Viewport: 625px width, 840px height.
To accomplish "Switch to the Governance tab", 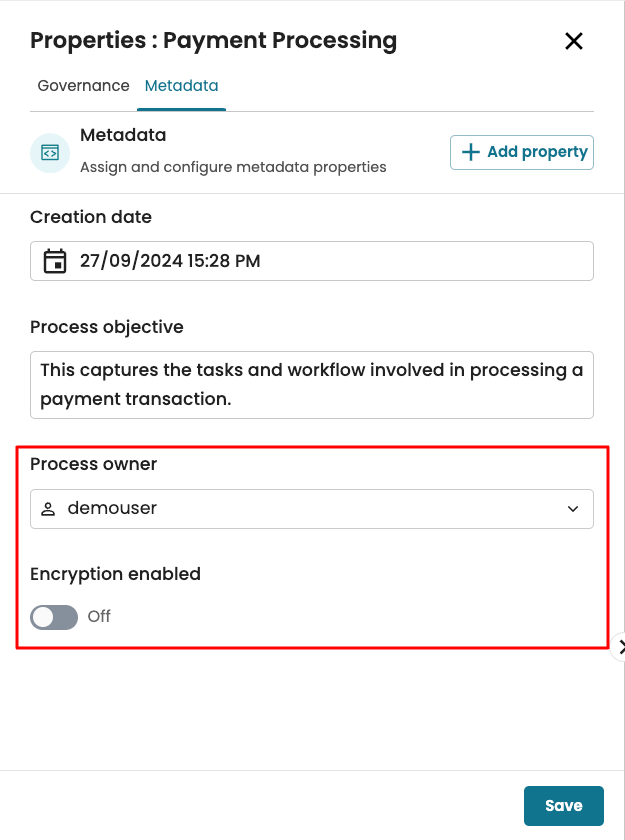I will [x=83, y=86].
